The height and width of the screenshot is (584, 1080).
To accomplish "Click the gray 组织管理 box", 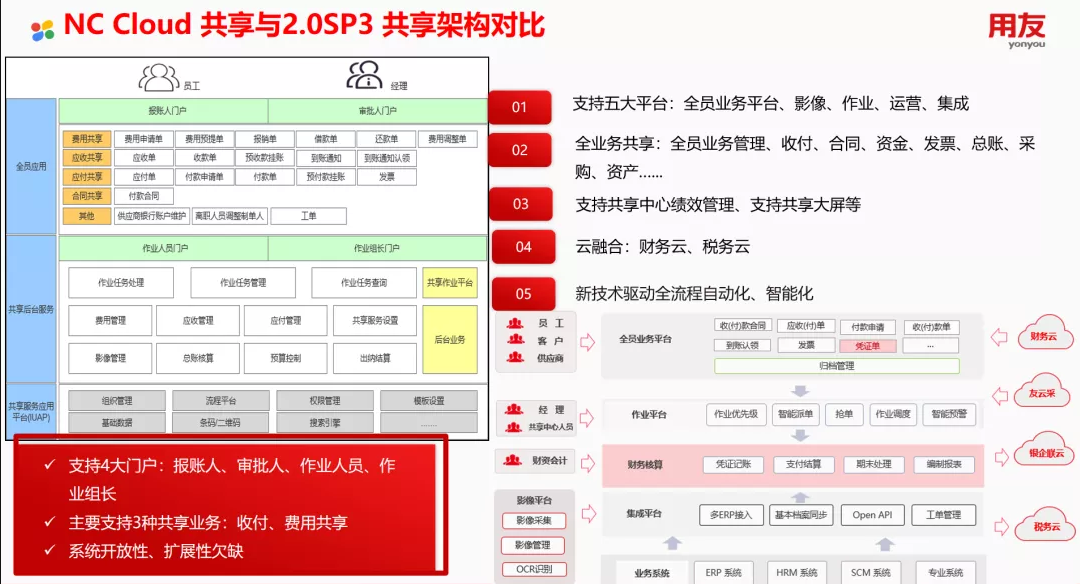I will coord(117,401).
